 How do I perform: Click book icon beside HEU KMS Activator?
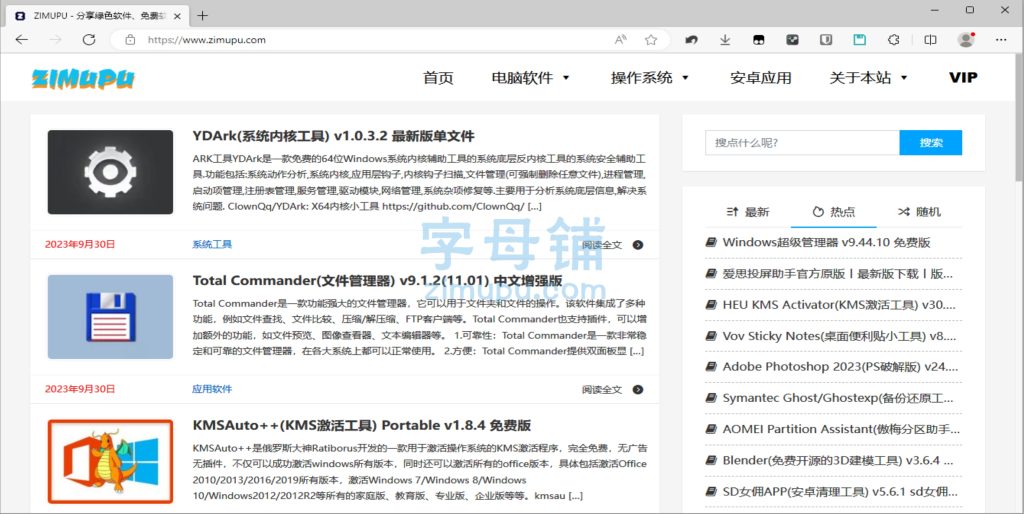[x=711, y=305]
